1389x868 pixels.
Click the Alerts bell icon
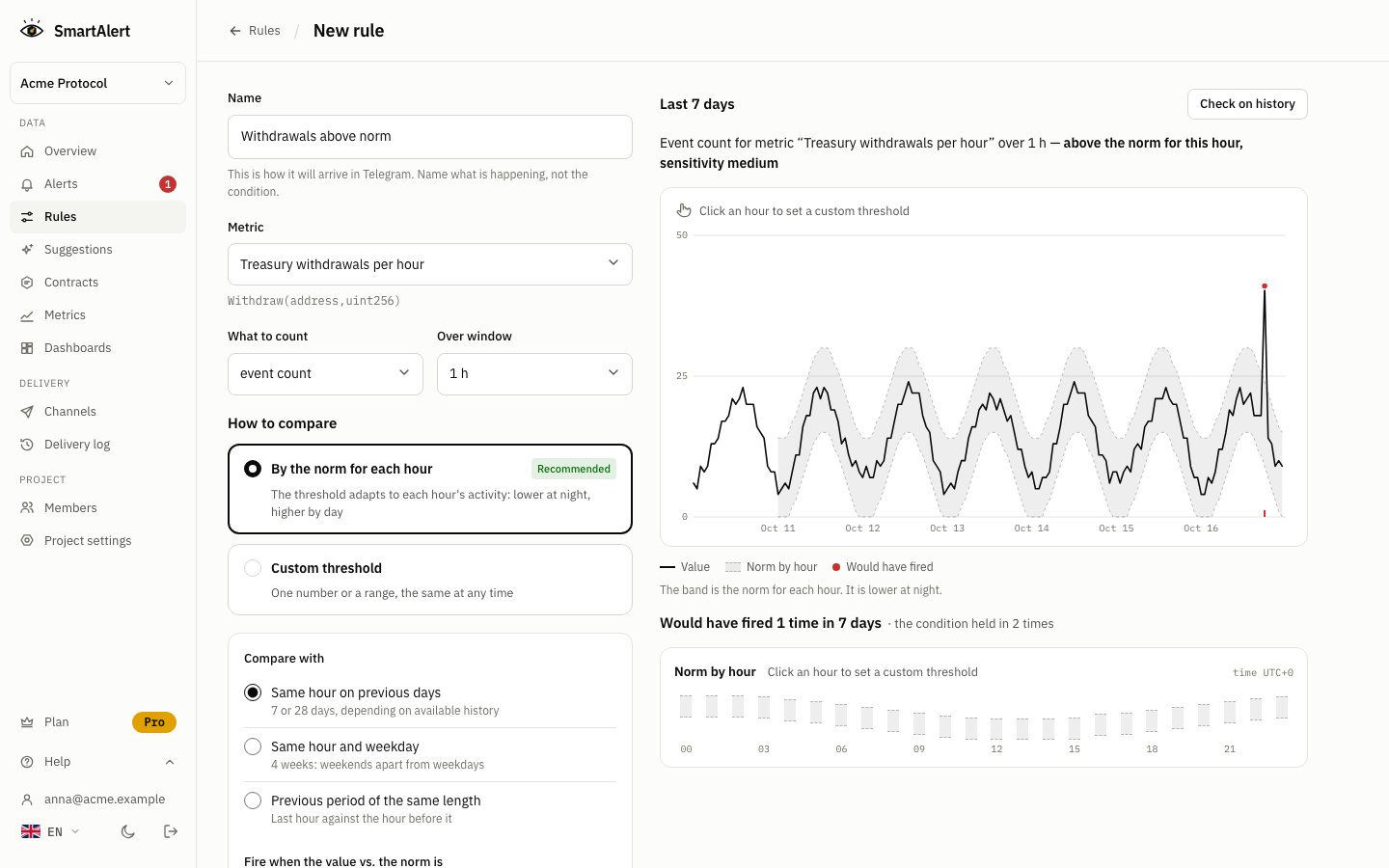[x=27, y=184]
